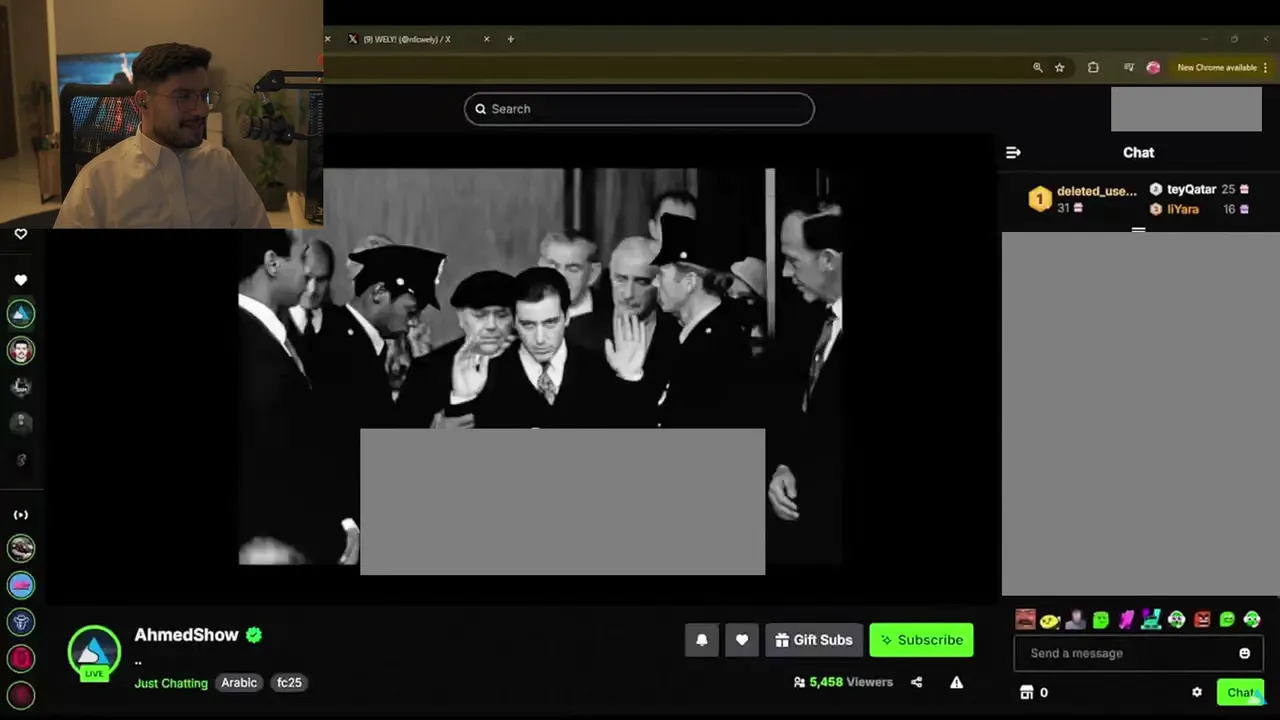Click the green Subscribe button
The image size is (1280, 720).
coord(921,640)
